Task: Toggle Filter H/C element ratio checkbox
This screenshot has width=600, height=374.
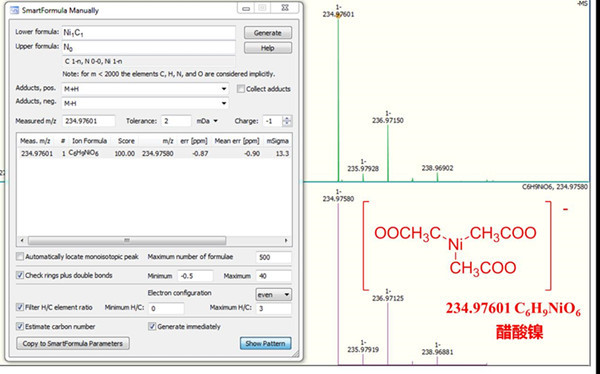Action: [20, 307]
